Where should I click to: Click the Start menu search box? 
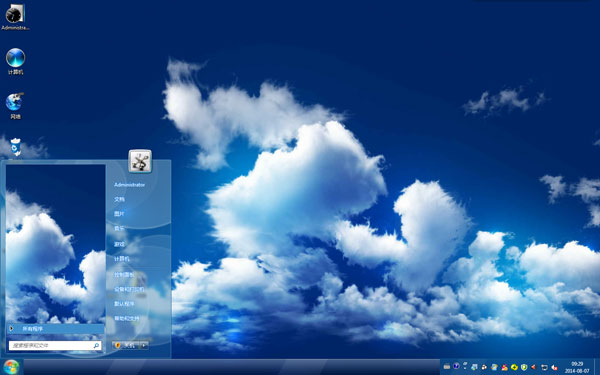point(55,346)
